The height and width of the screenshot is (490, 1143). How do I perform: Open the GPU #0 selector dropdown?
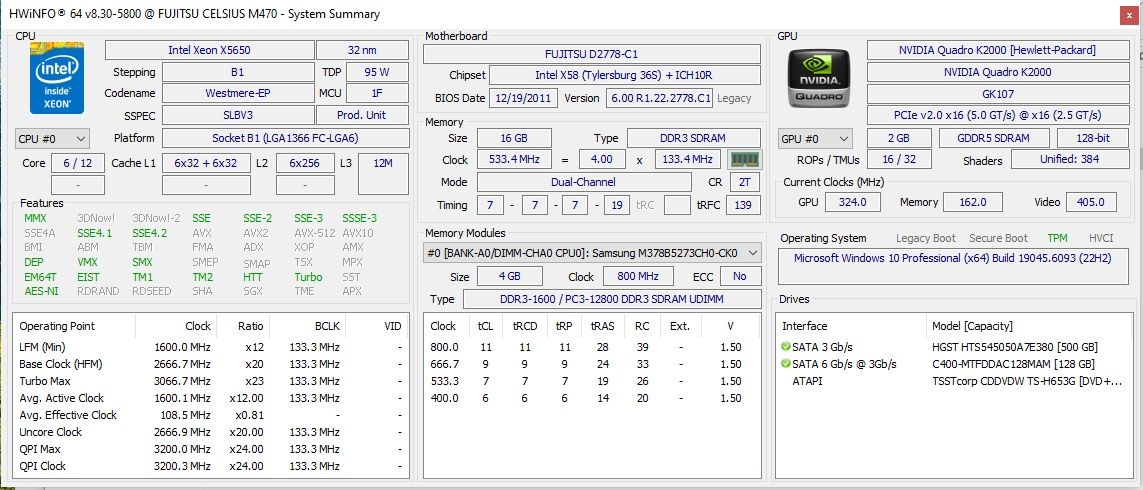[815, 139]
